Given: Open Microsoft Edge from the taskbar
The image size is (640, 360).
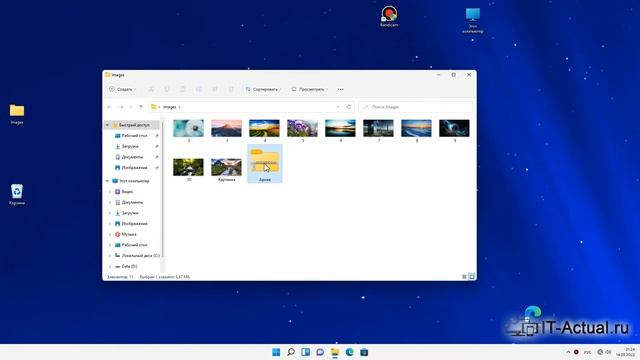Looking at the screenshot, I should pyautogui.click(x=349, y=352).
